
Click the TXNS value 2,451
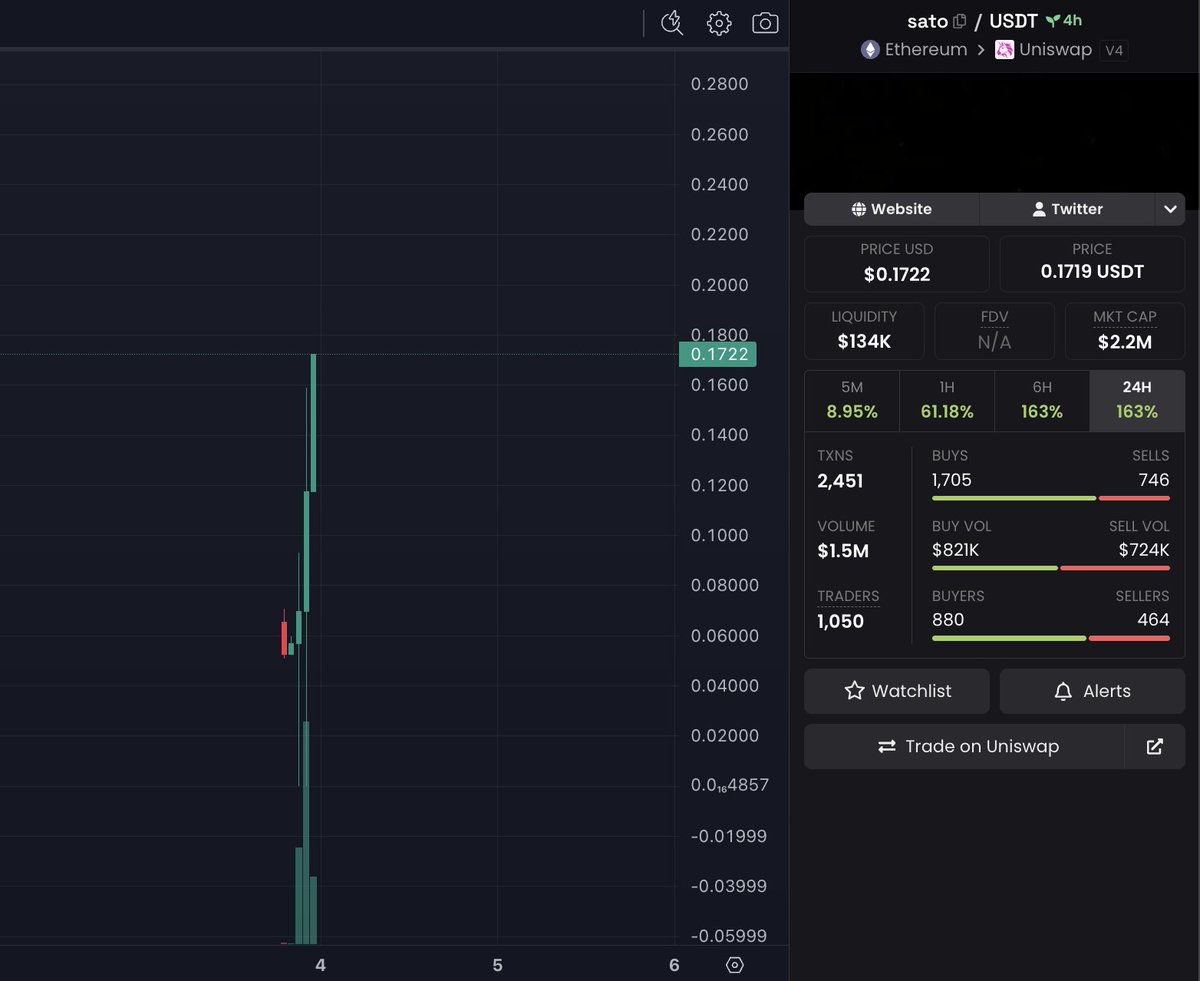click(840, 481)
